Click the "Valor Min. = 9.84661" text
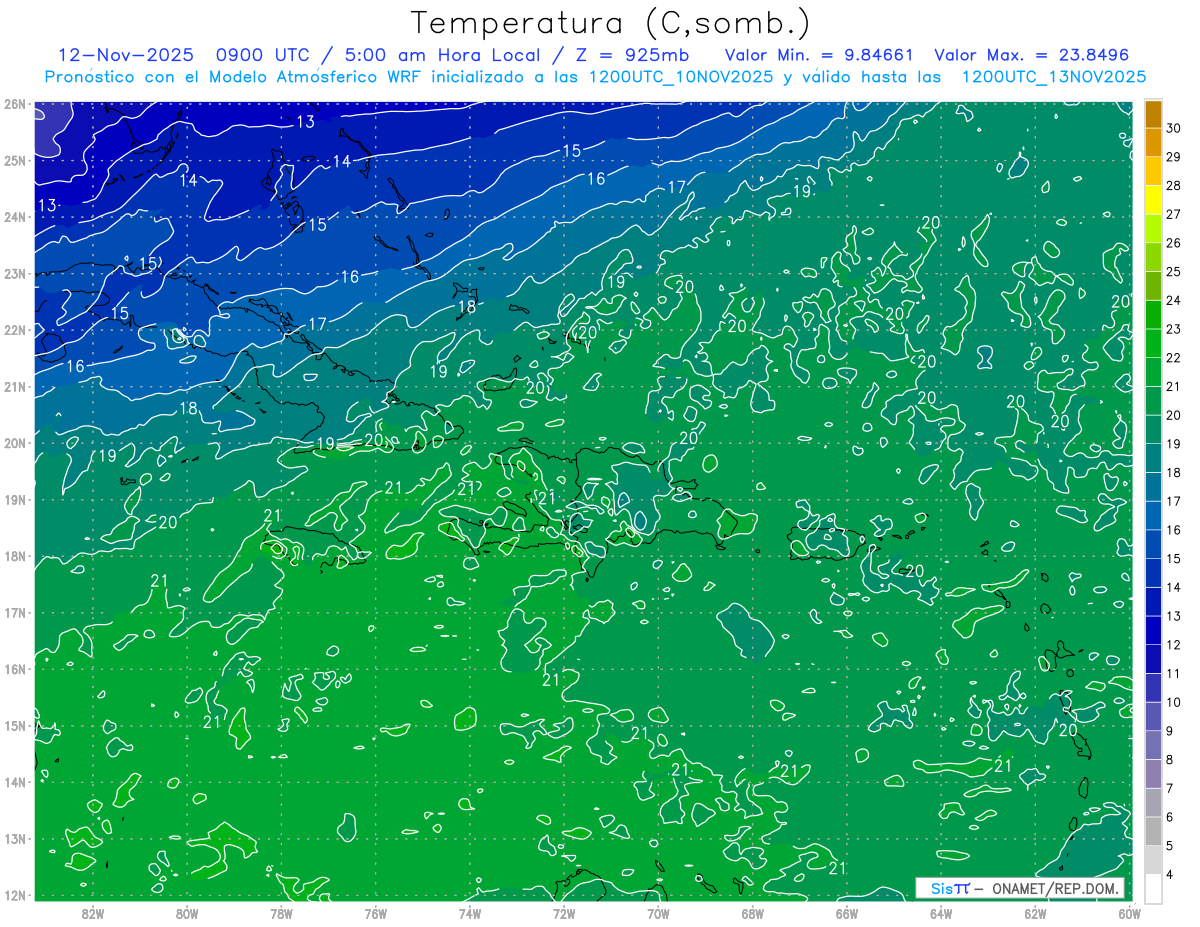This screenshot has height=927, width=1200. pyautogui.click(x=819, y=55)
